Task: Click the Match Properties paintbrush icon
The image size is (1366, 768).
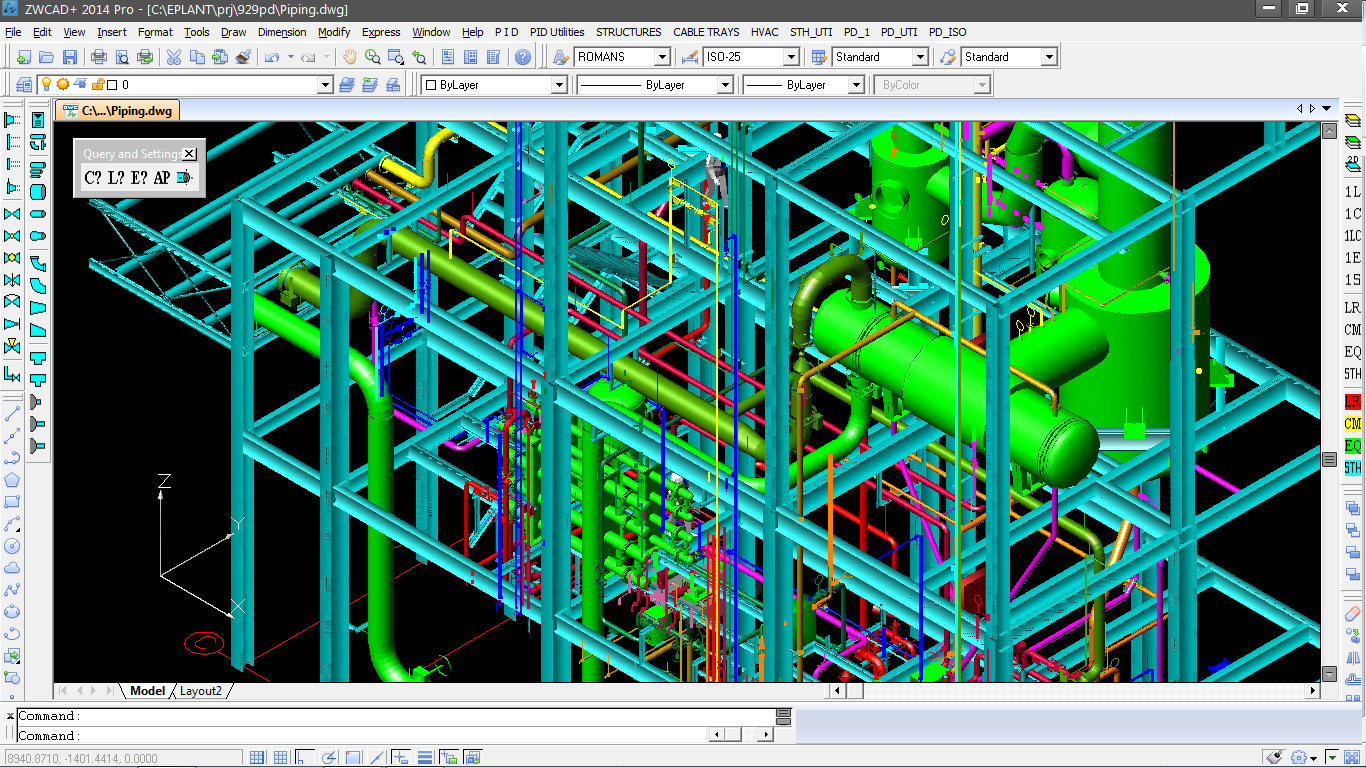Action: coord(243,57)
